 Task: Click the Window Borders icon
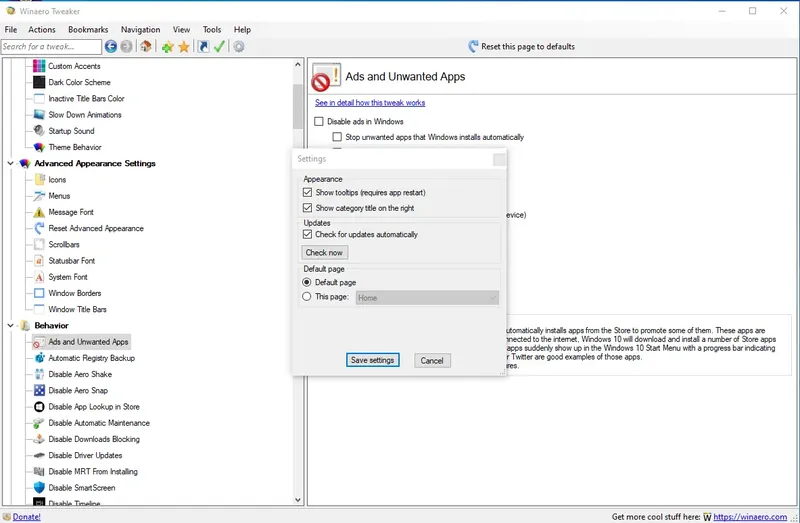tap(39, 293)
